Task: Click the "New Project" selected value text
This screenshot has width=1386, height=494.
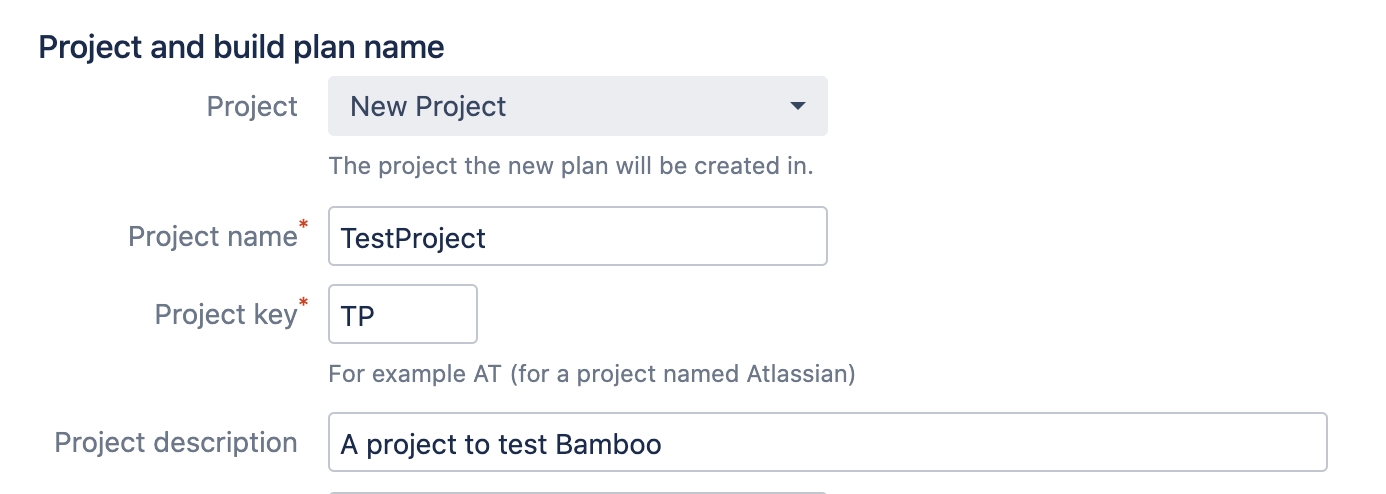Action: point(428,106)
